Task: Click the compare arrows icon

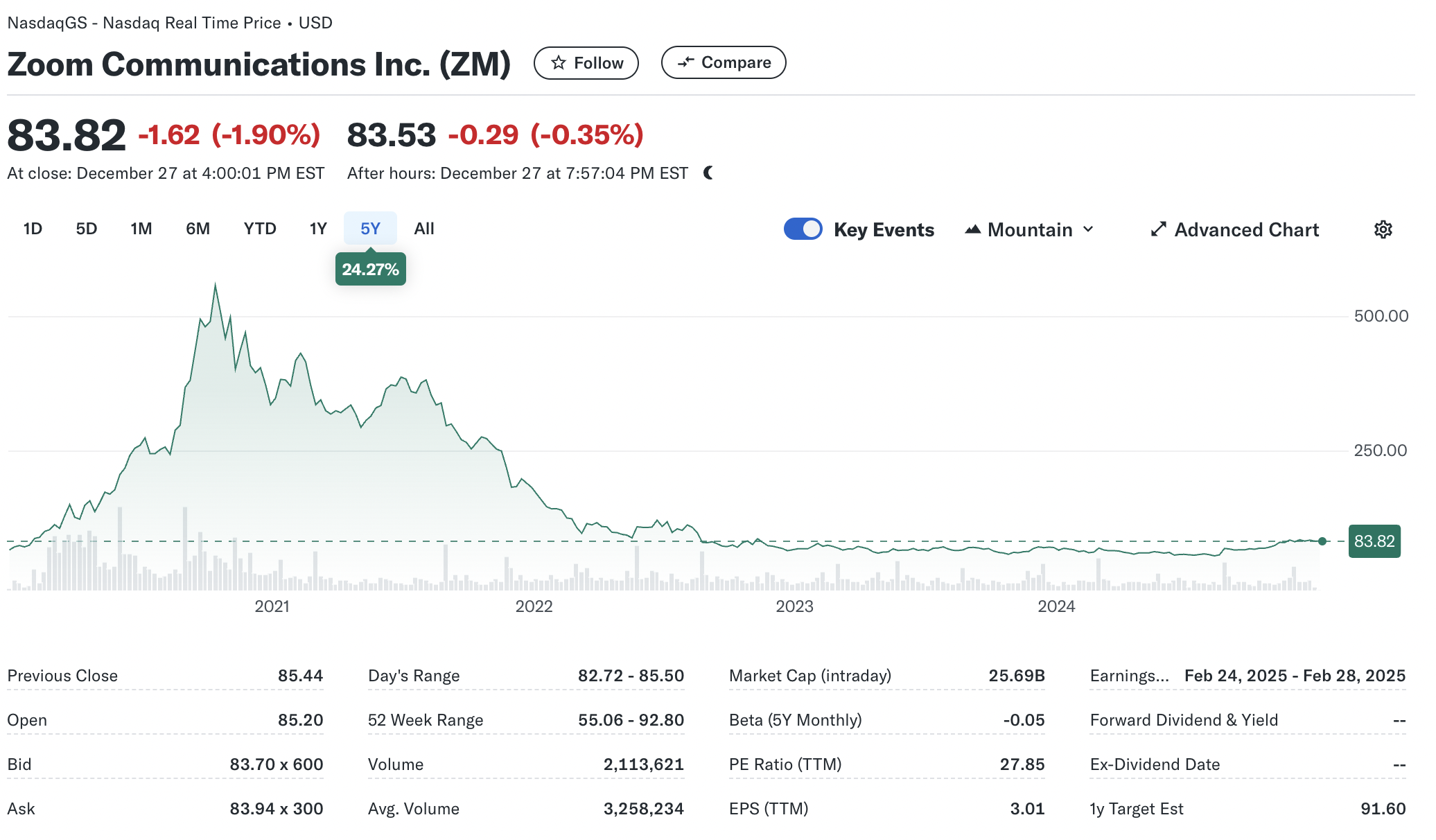Action: 685,62
